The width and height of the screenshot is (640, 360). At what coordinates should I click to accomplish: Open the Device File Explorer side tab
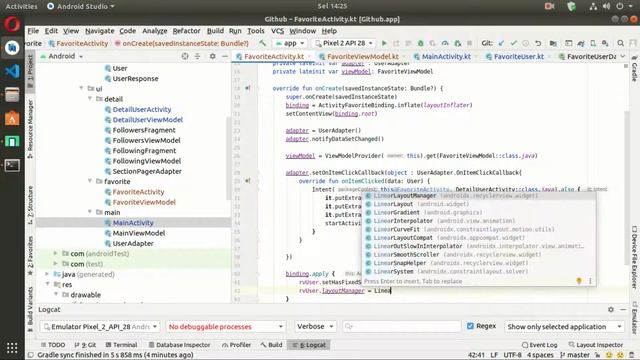(x=634, y=258)
